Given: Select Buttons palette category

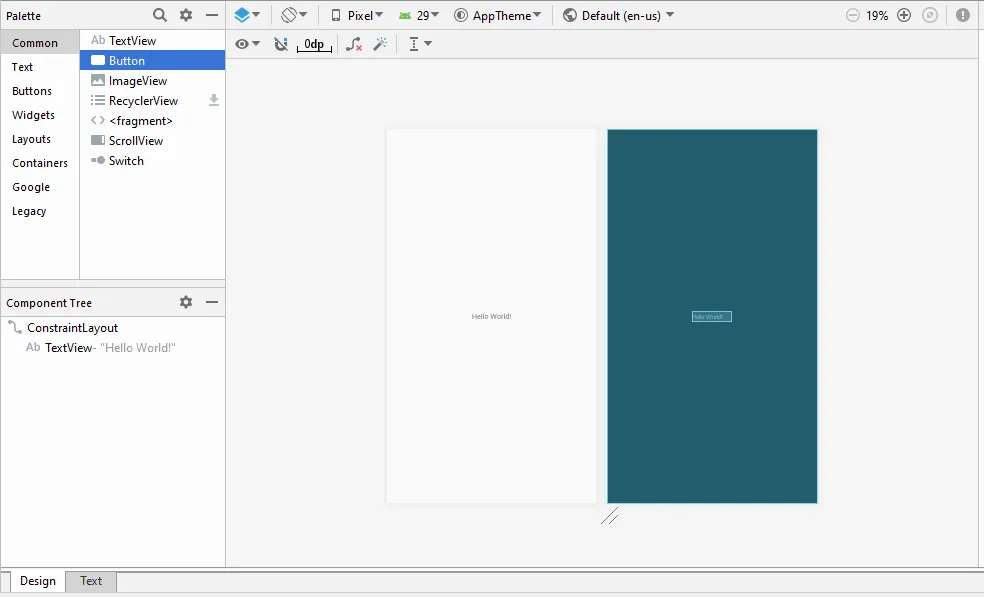Looking at the screenshot, I should point(40,91).
